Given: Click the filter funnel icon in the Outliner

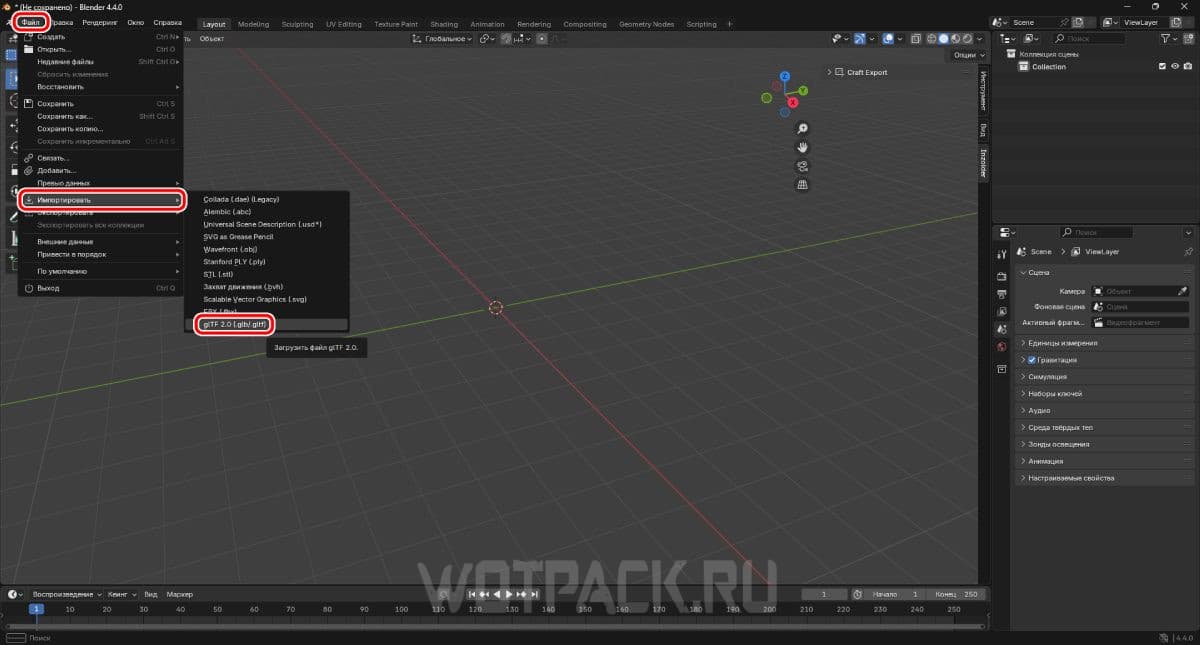Looking at the screenshot, I should [x=1166, y=38].
